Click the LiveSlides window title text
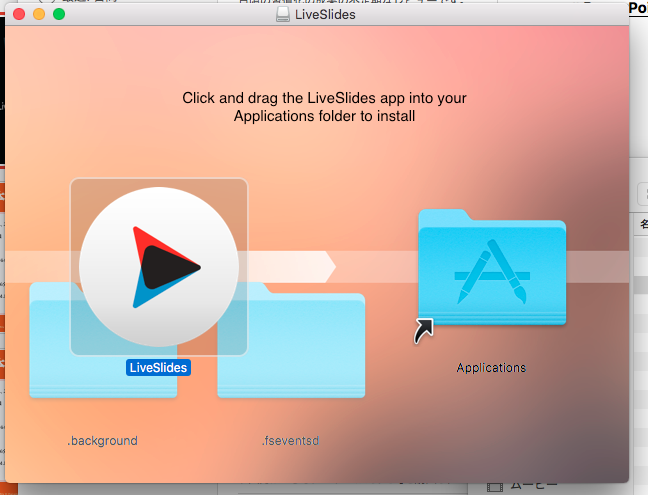The width and height of the screenshot is (648, 495). click(325, 14)
